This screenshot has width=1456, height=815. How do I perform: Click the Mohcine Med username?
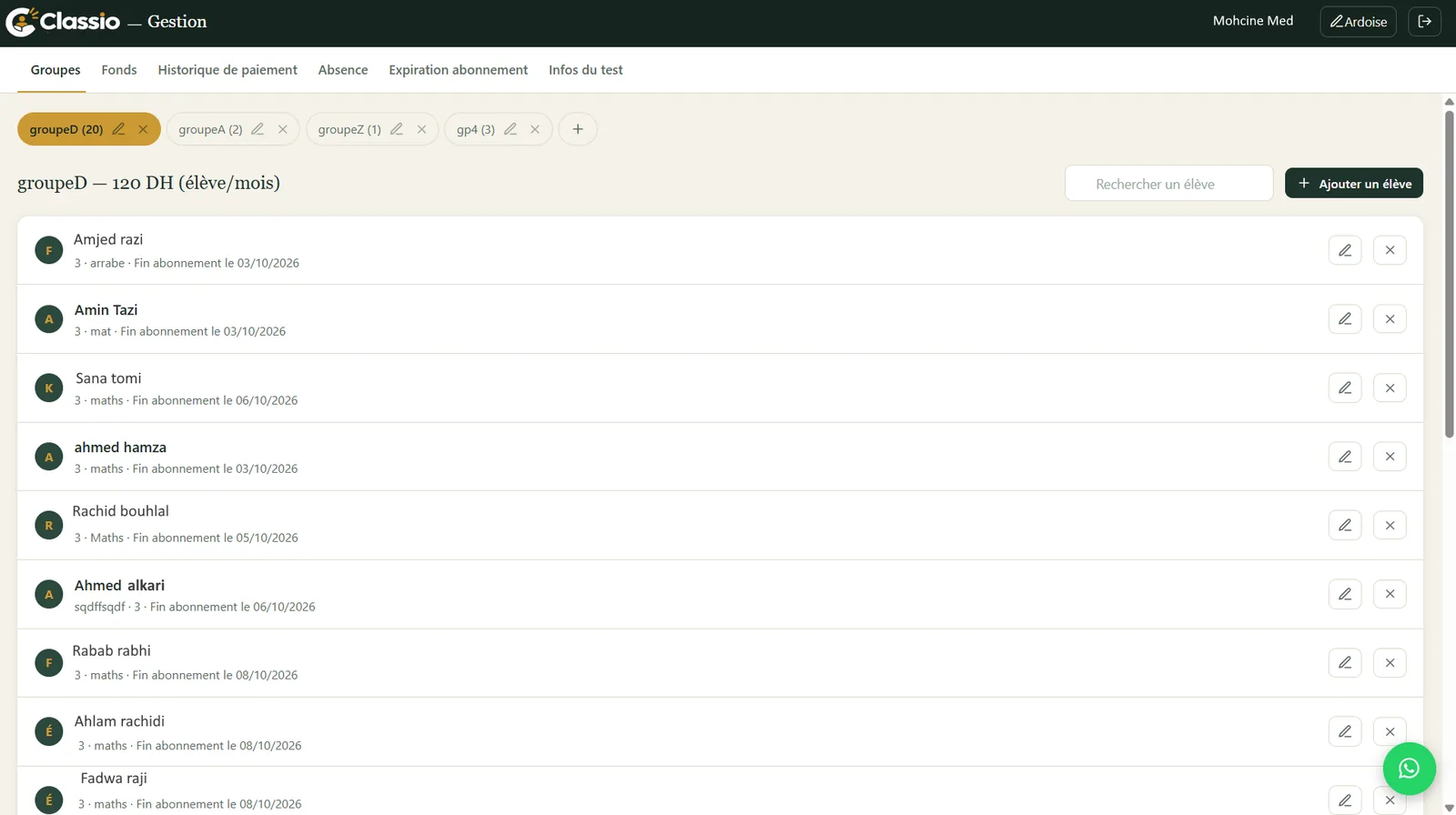1253,21
